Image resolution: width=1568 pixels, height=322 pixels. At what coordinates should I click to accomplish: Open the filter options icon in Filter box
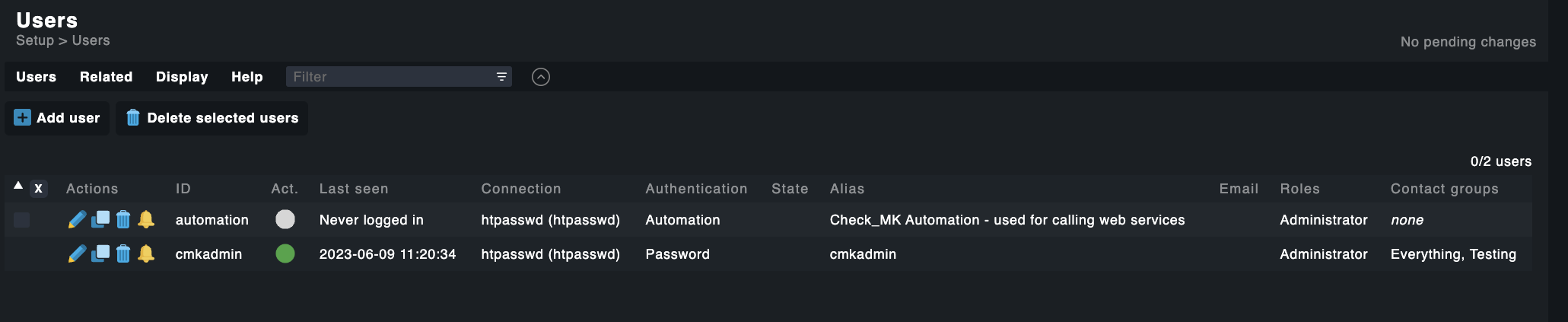point(501,77)
